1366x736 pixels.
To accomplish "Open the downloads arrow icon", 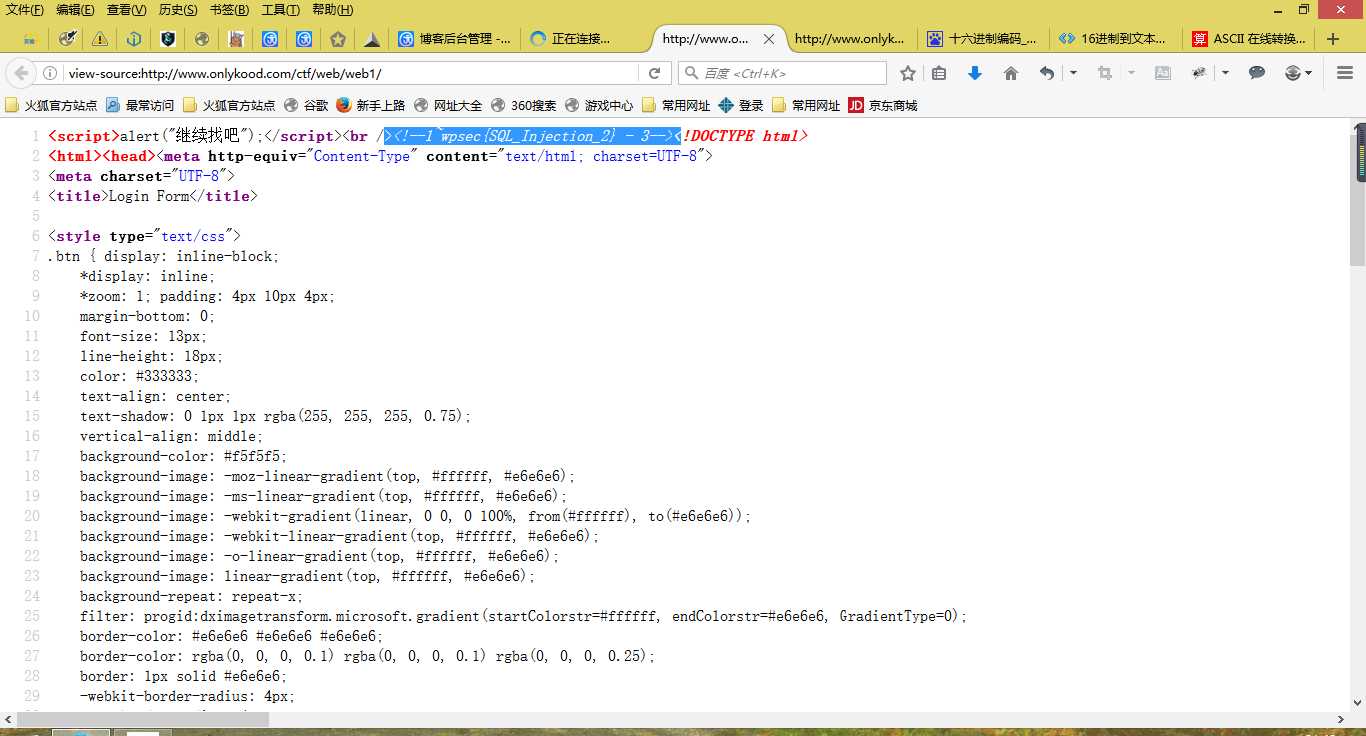I will click(x=975, y=73).
